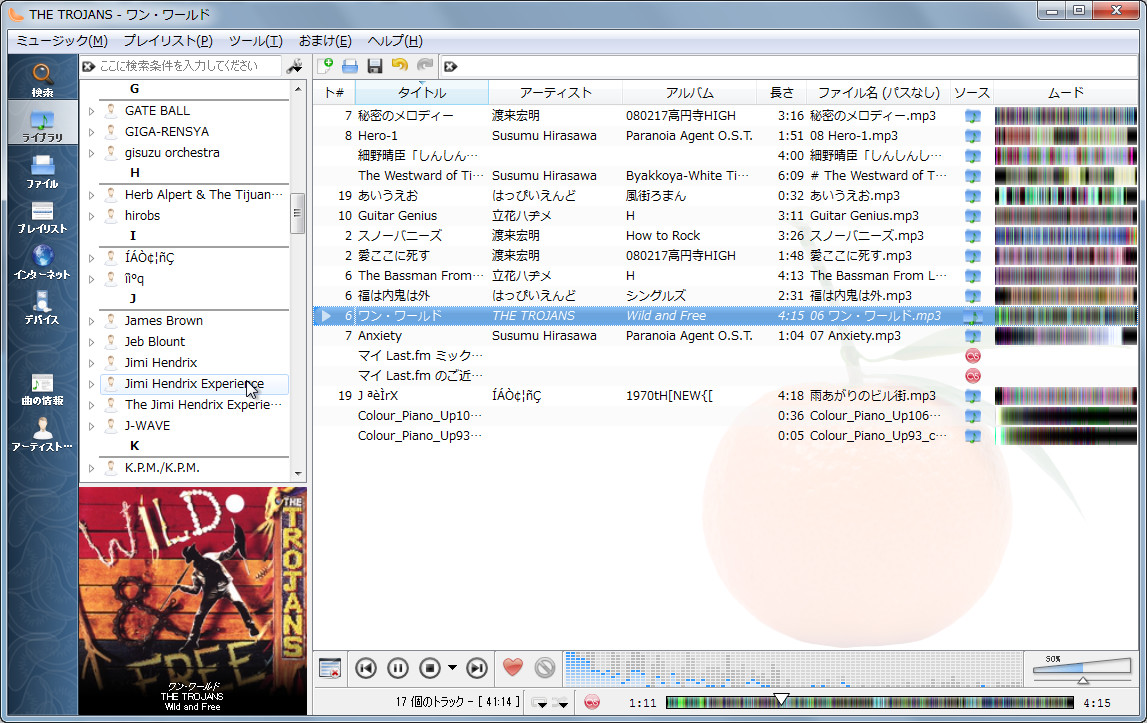Image resolution: width=1147 pixels, height=723 pixels.
Task: Open the 検索 search view in sidebar
Action: tap(42, 79)
